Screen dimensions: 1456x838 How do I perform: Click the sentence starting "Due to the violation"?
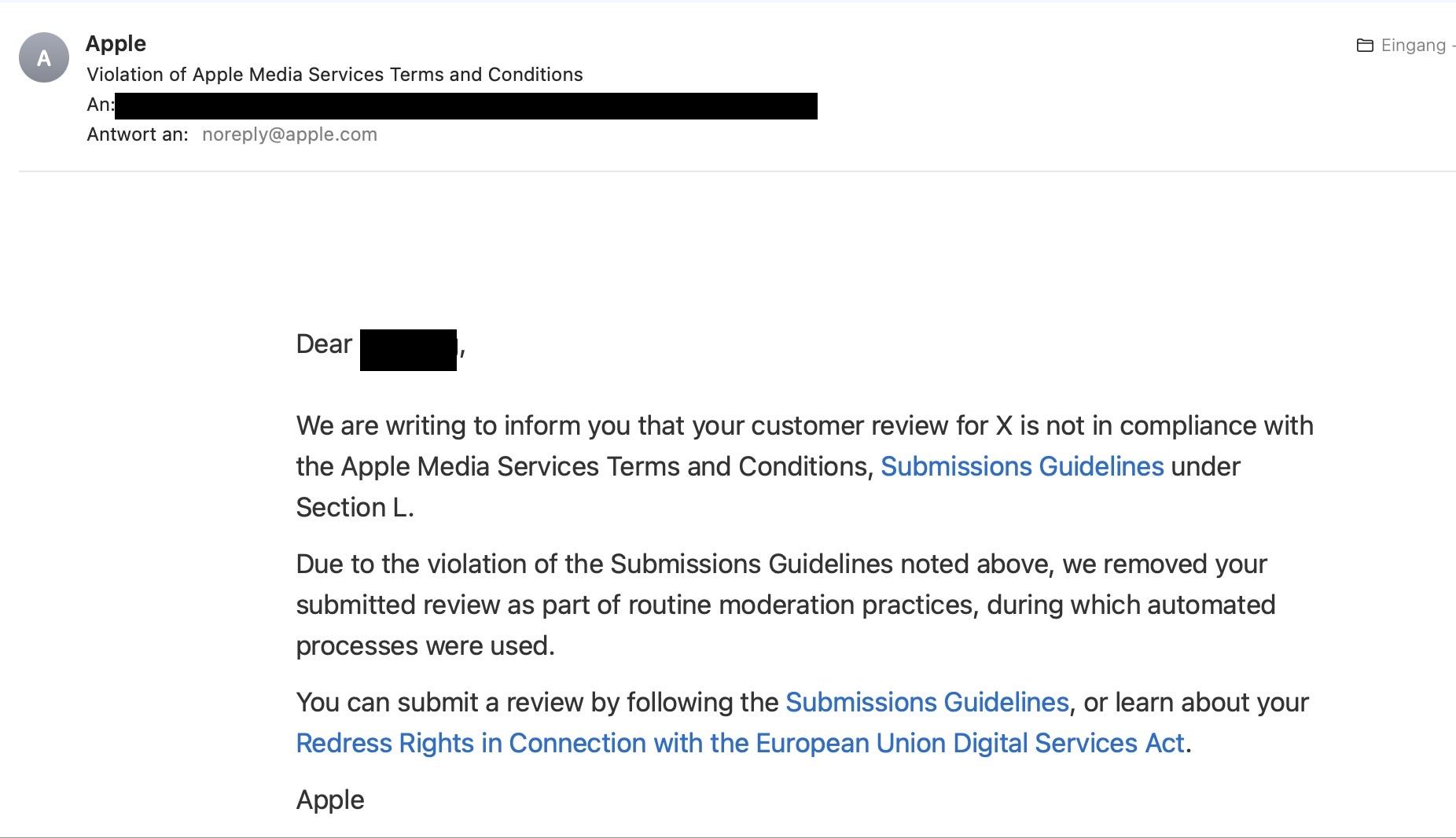point(781,564)
